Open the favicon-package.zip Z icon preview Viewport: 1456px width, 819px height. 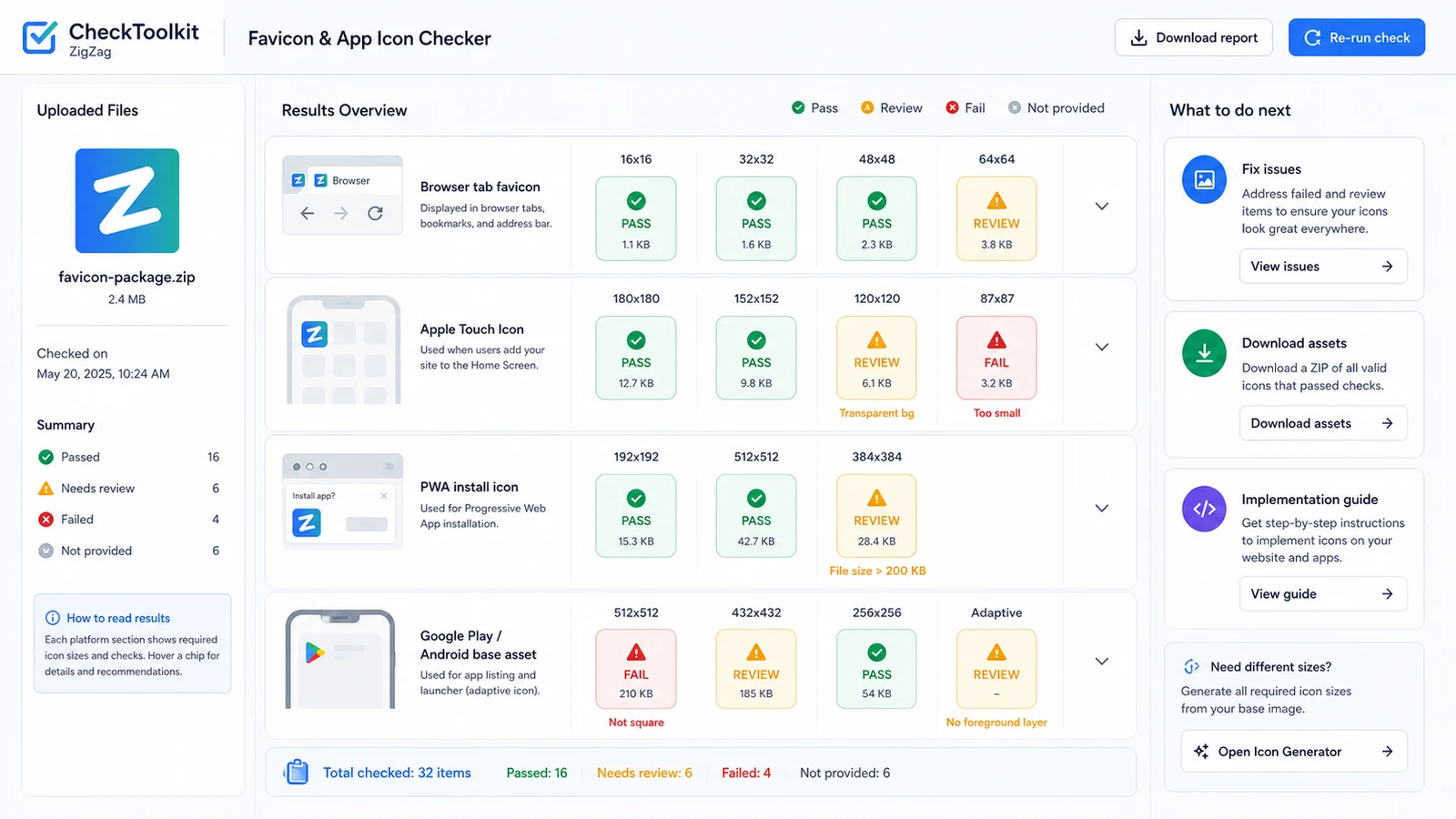click(x=127, y=201)
